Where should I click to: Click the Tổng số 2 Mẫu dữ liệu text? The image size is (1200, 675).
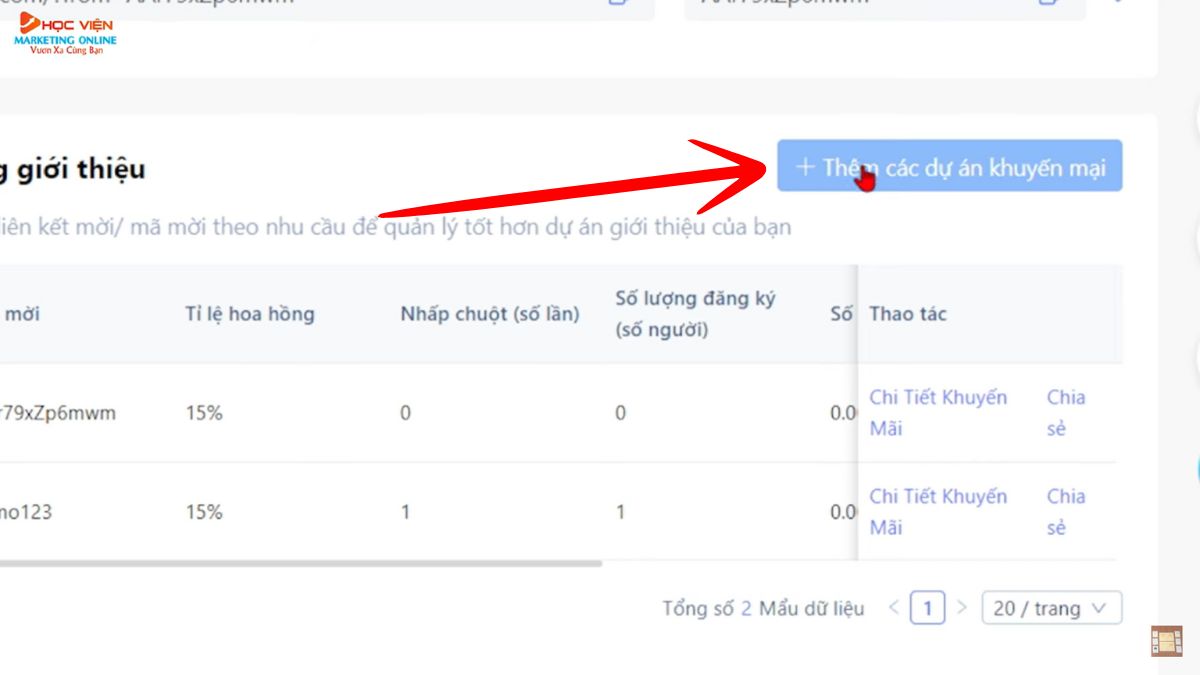tap(763, 608)
